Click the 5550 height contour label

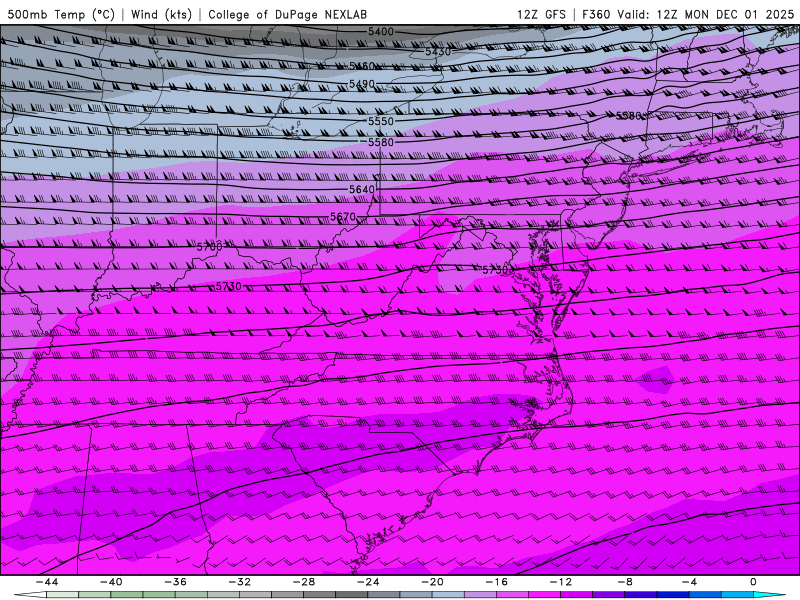(381, 121)
